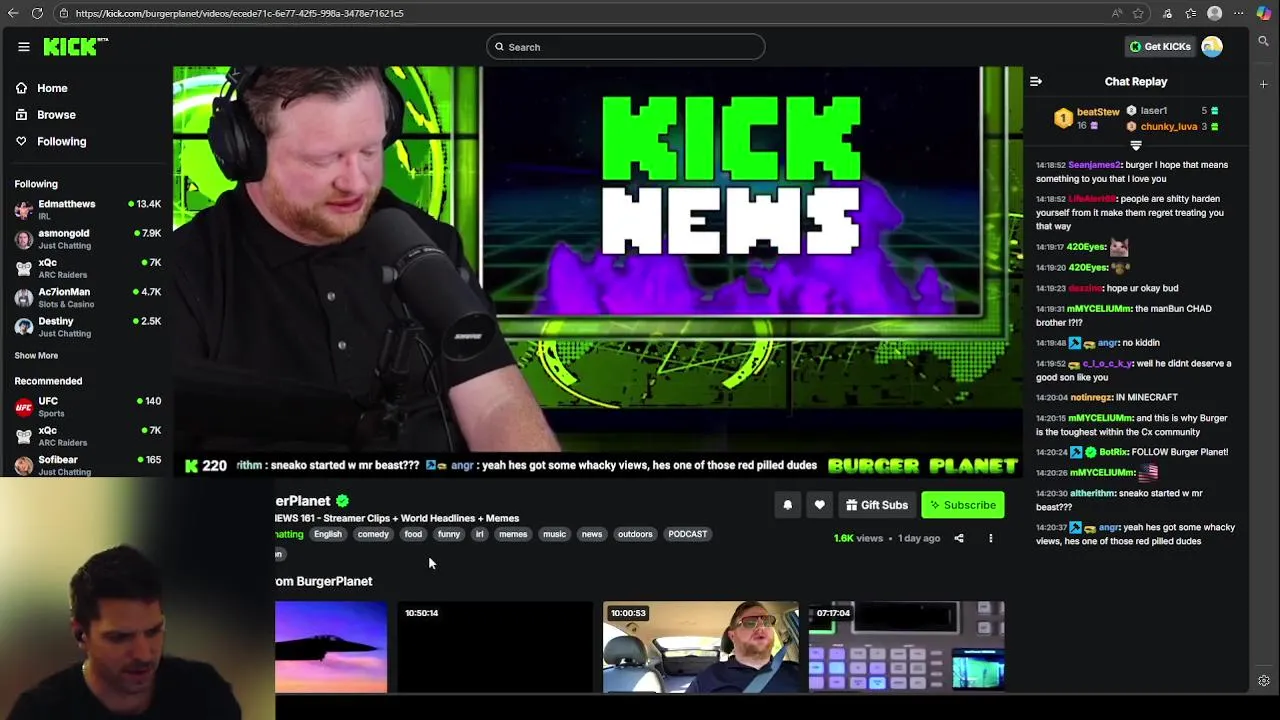Click the BurgerPlanet verified badge
Image resolution: width=1280 pixels, height=720 pixels.
click(342, 501)
